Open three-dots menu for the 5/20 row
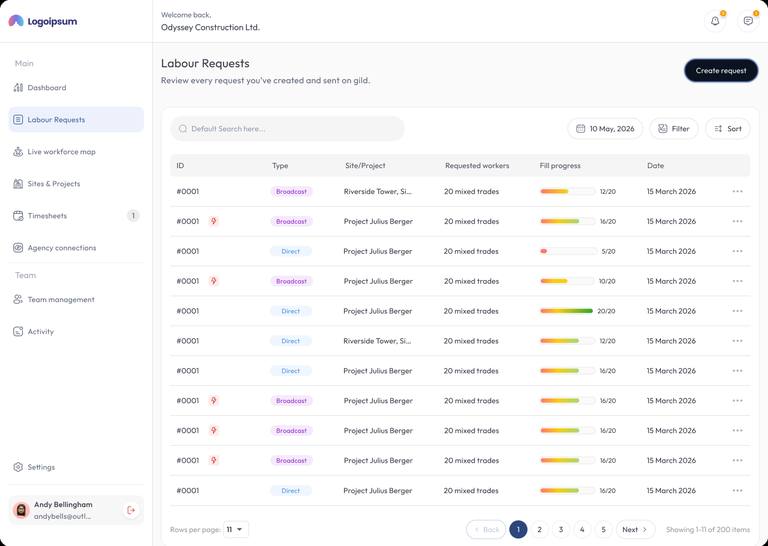 pos(737,251)
